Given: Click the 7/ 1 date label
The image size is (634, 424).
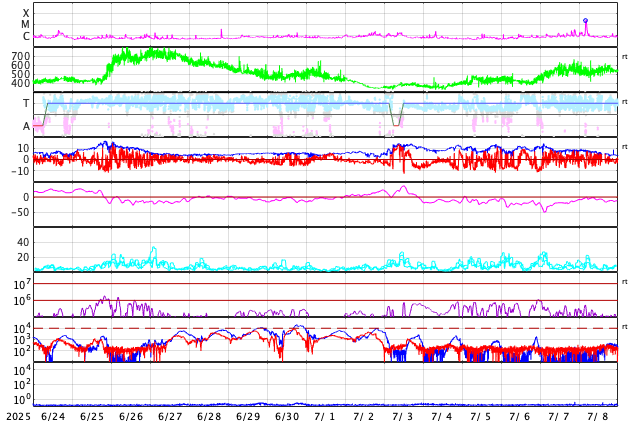Looking at the screenshot, I should (325, 416).
